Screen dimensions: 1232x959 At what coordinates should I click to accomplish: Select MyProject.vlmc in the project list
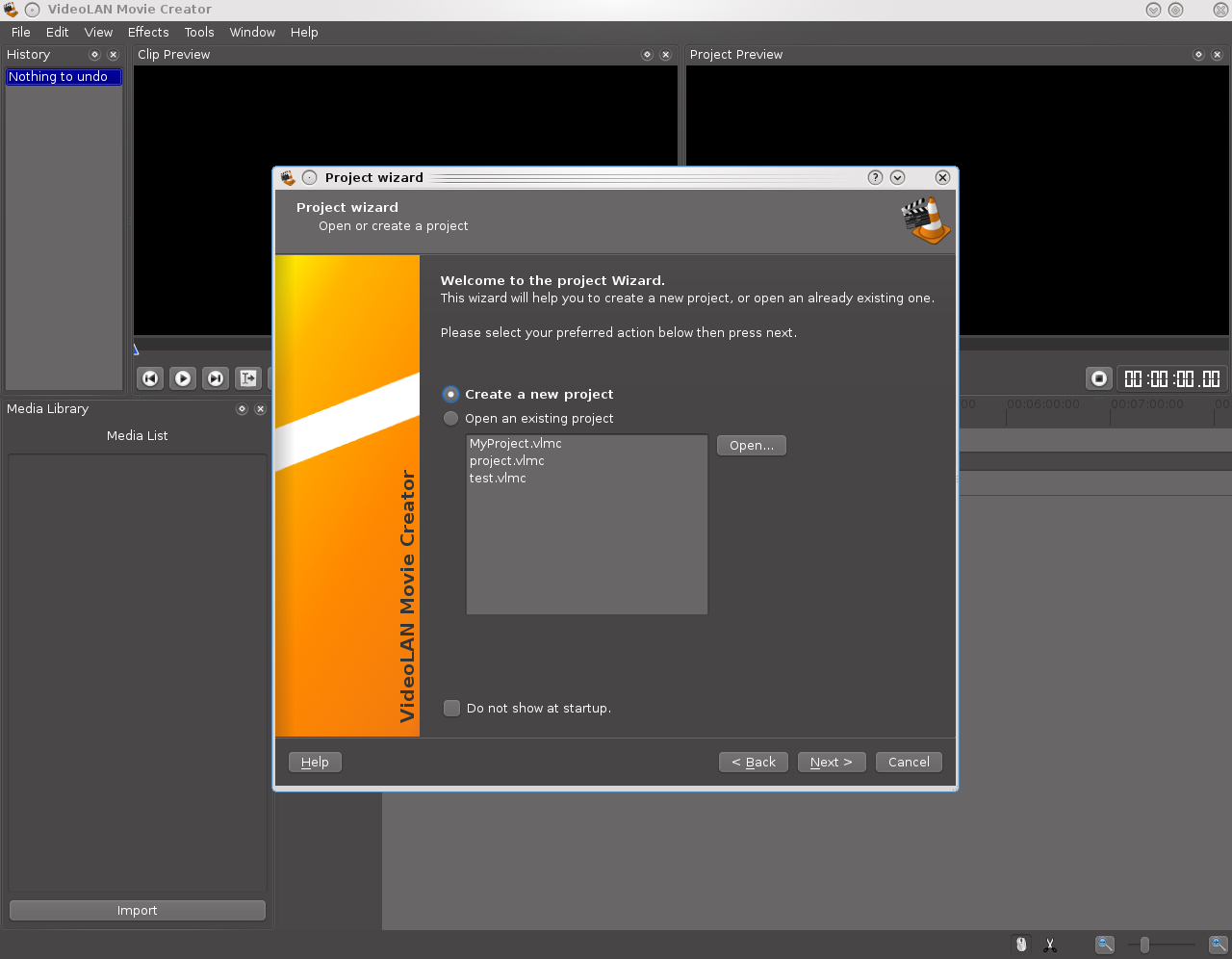pyautogui.click(x=587, y=443)
